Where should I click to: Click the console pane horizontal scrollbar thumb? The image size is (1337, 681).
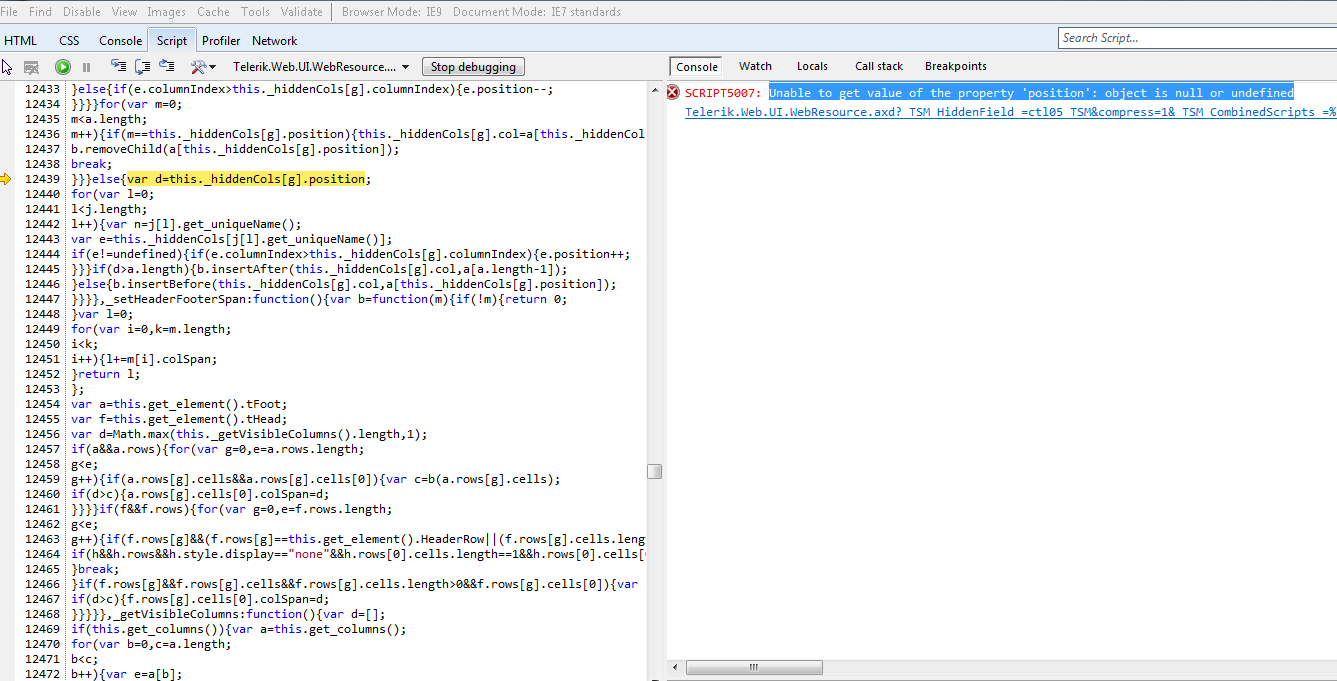pyautogui.click(x=753, y=667)
